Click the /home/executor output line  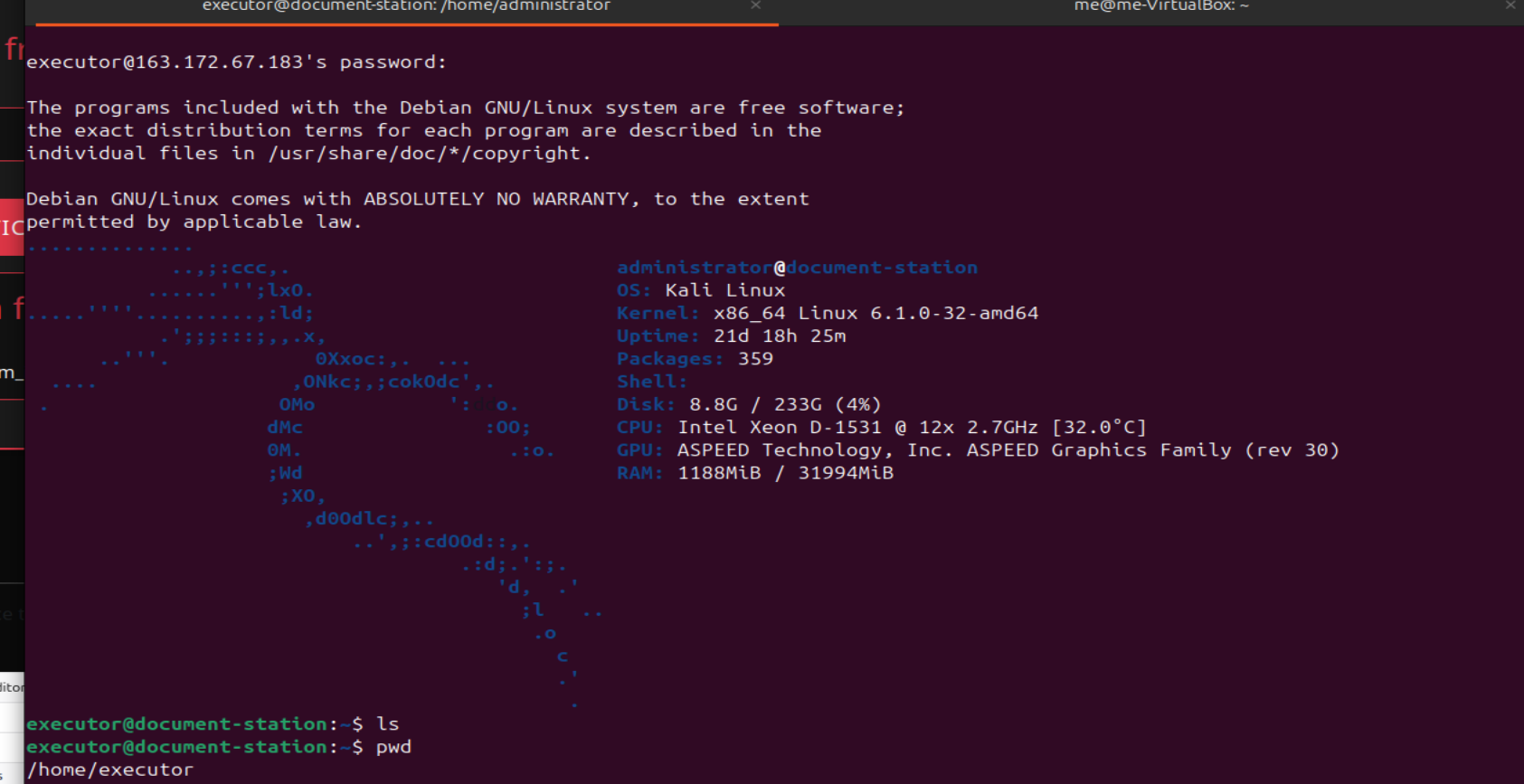click(x=109, y=770)
